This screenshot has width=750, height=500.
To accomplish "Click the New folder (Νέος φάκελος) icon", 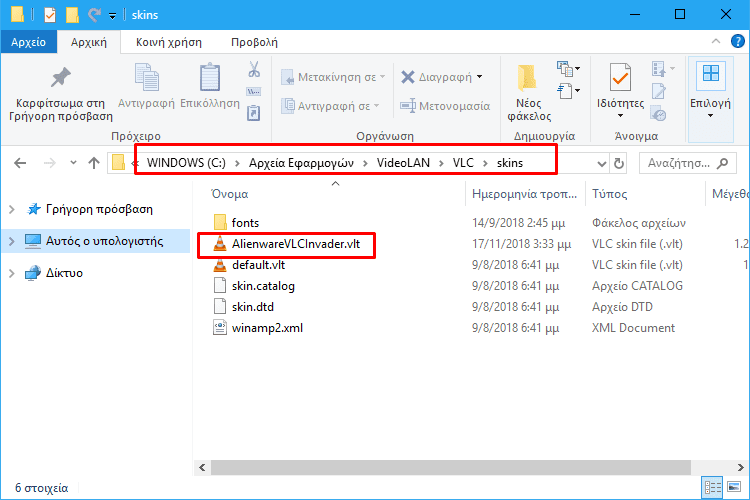I will click(527, 78).
